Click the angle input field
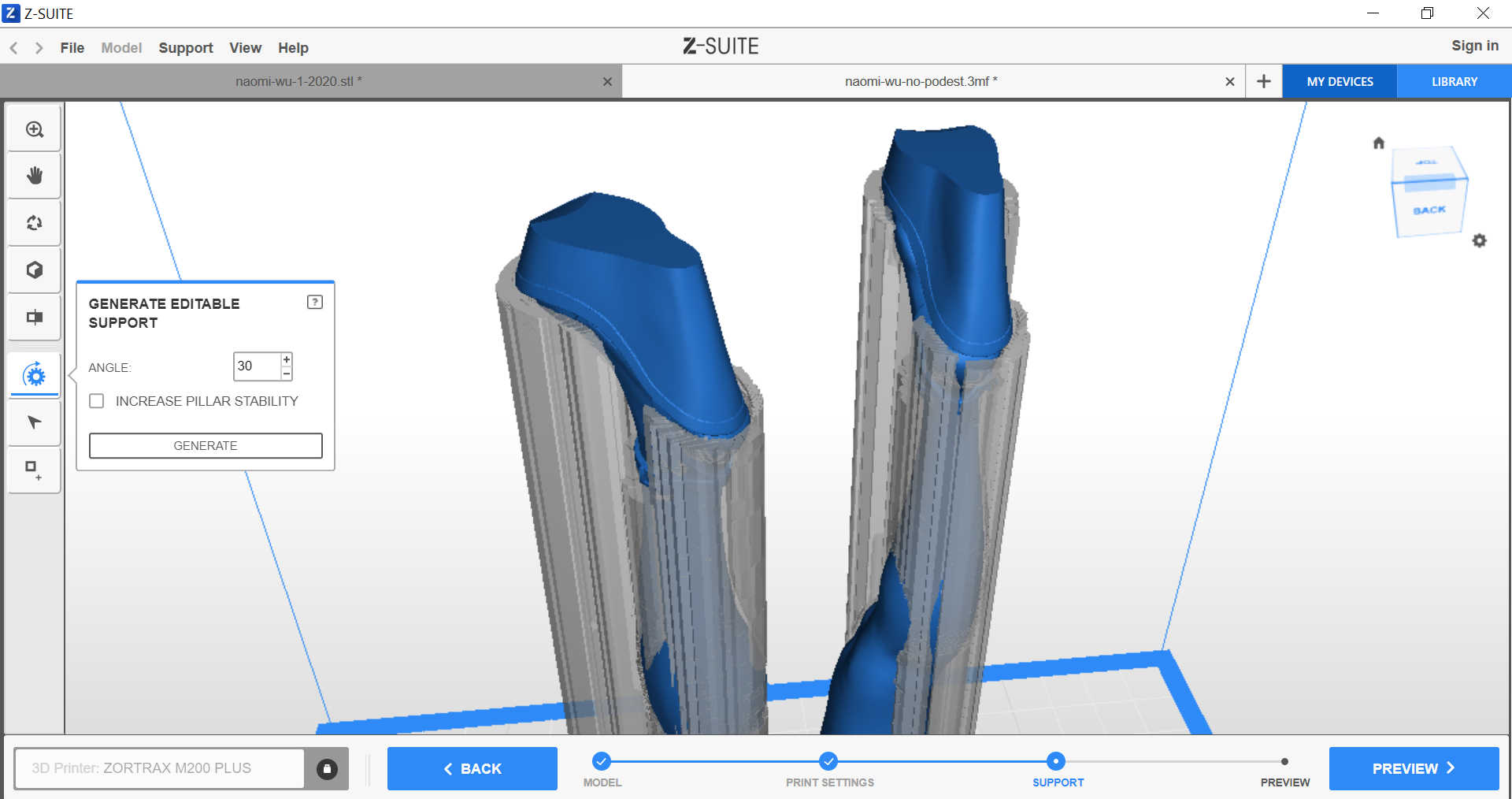1512x799 pixels. [257, 366]
